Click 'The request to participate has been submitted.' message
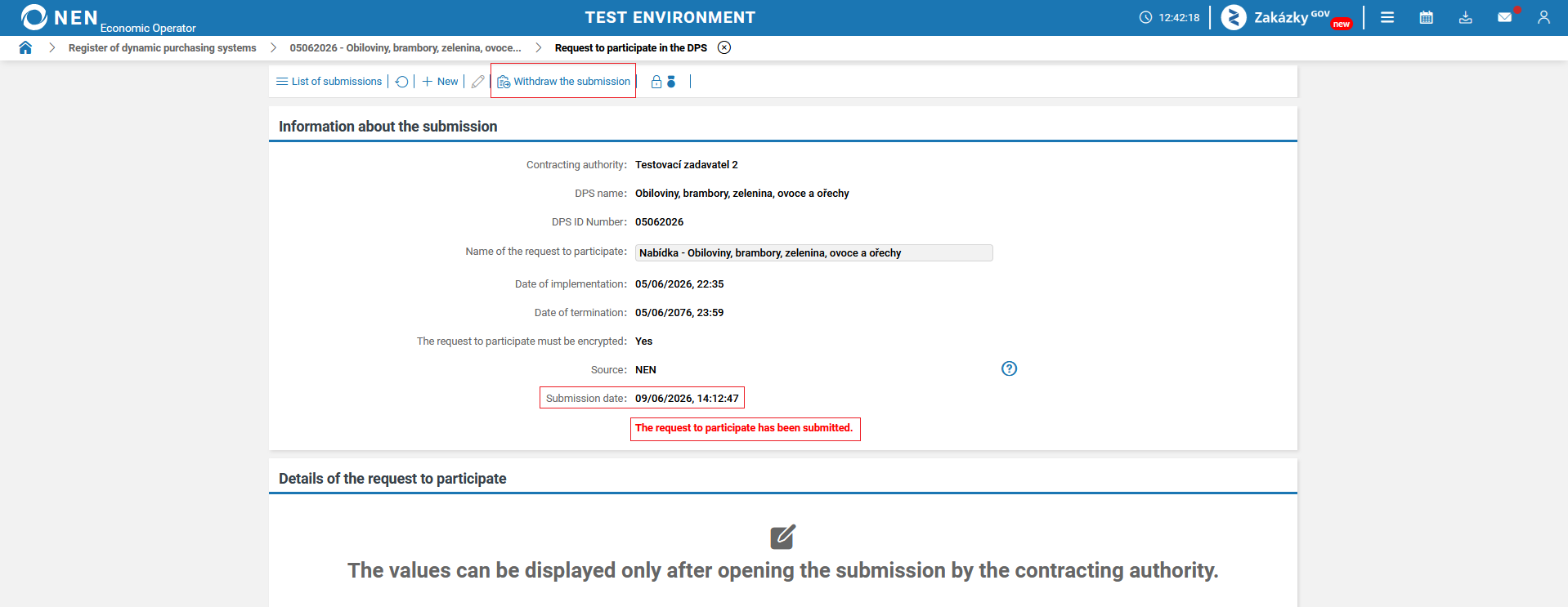This screenshot has height=607, width=1568. (744, 428)
